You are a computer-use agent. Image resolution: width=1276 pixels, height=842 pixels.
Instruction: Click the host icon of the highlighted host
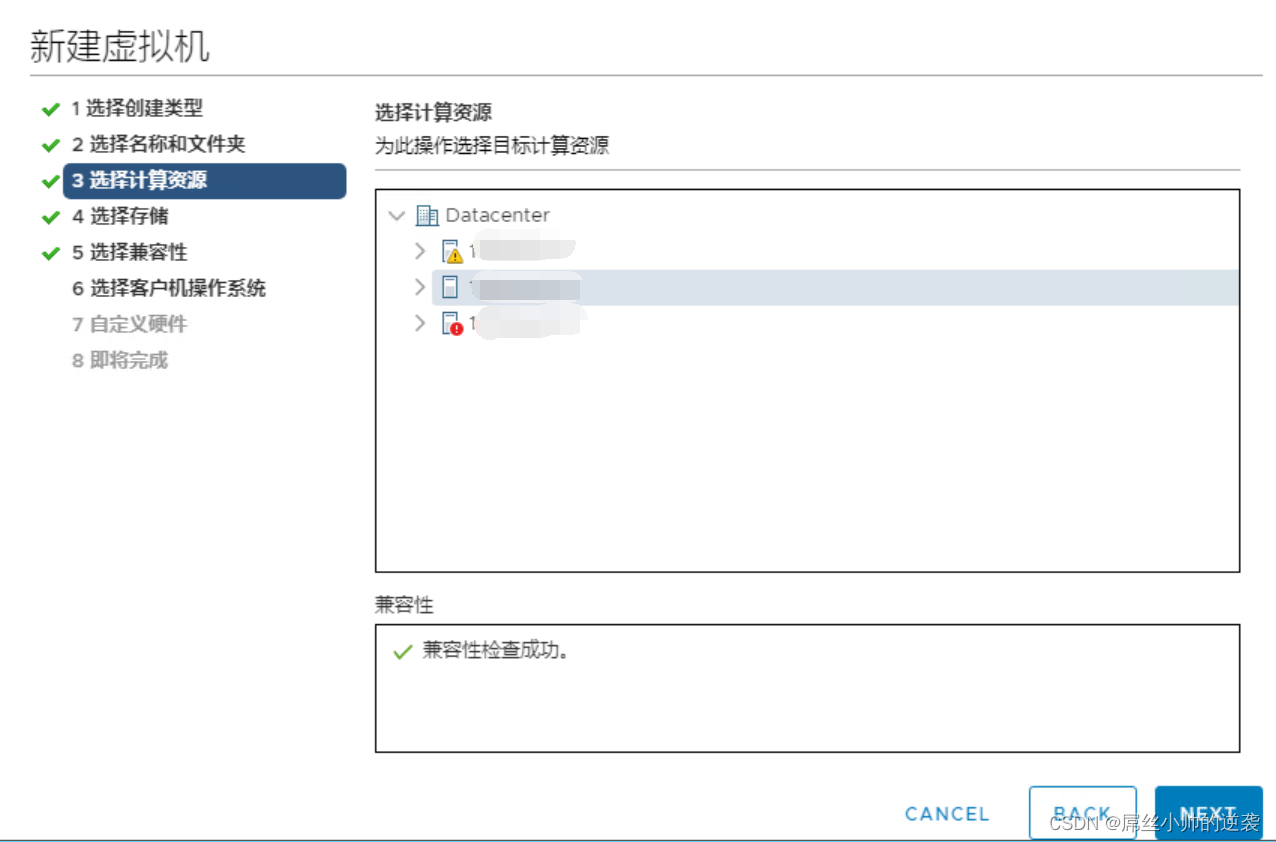(450, 287)
